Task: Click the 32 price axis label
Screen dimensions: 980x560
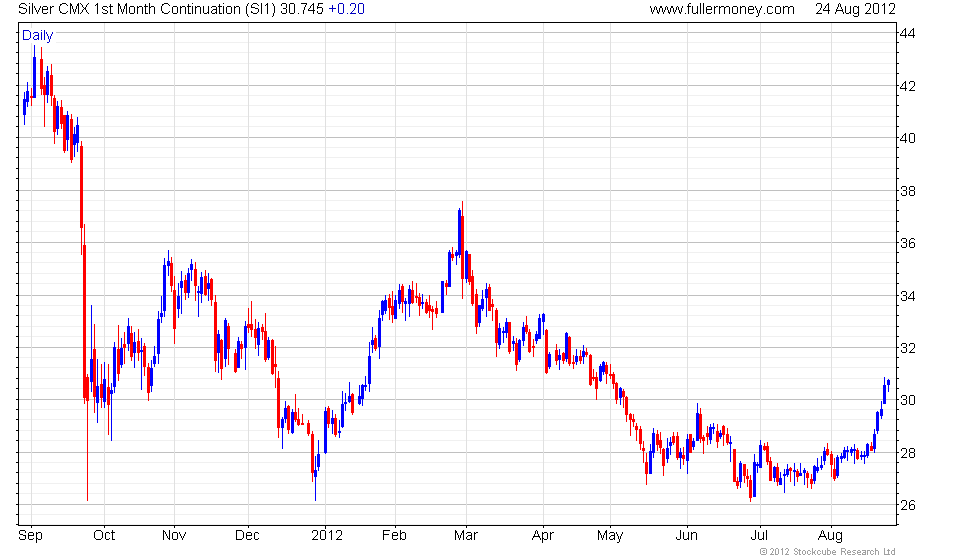Action: pos(908,348)
